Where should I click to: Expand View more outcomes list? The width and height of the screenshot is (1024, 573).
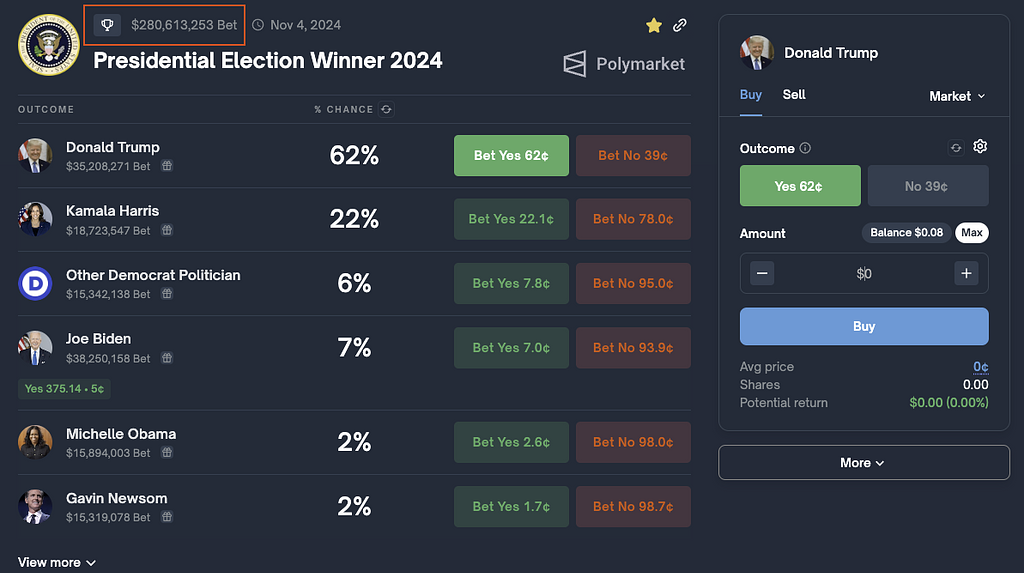57,562
